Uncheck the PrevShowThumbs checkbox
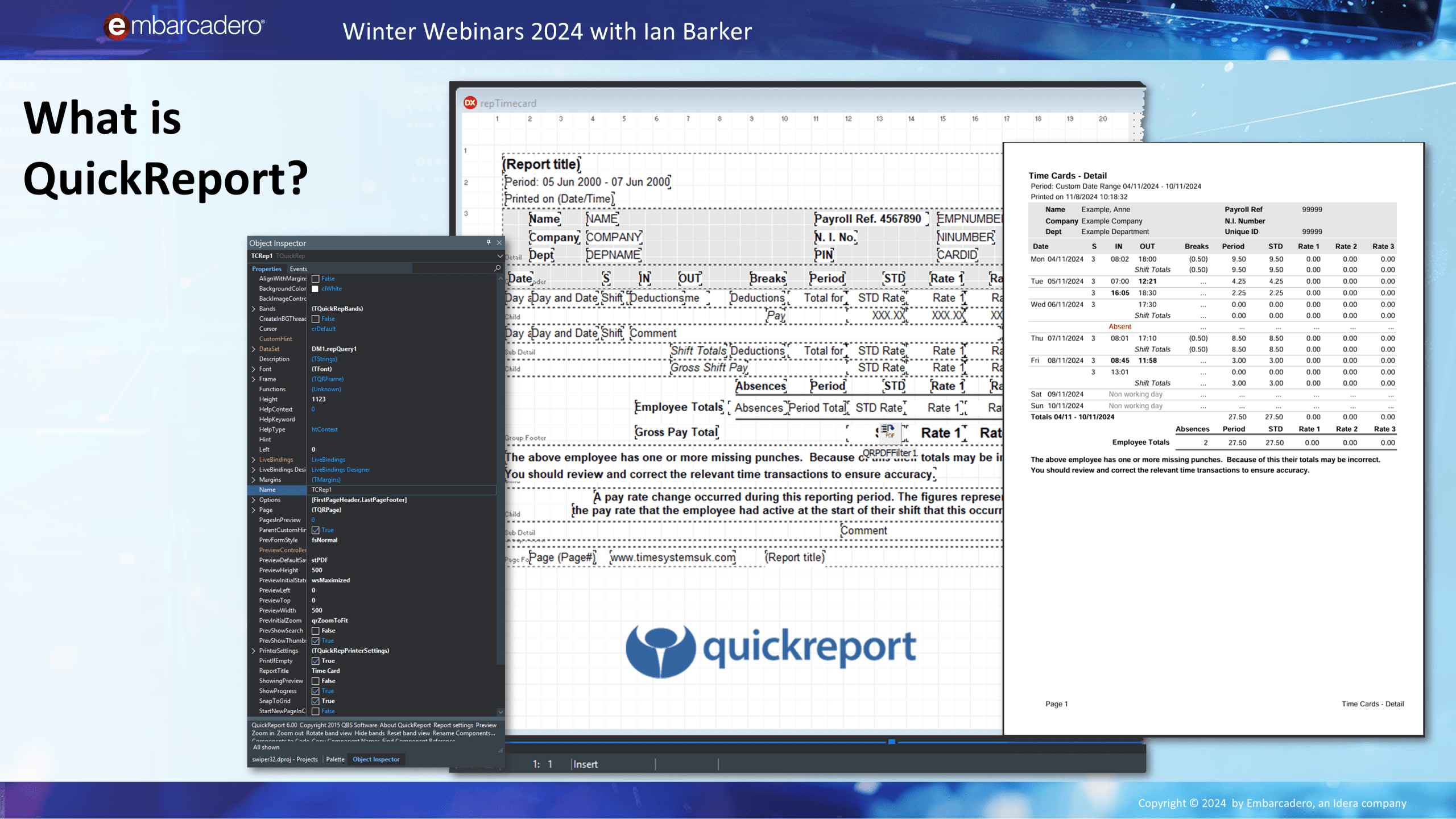The width and height of the screenshot is (1456, 819). click(x=316, y=641)
